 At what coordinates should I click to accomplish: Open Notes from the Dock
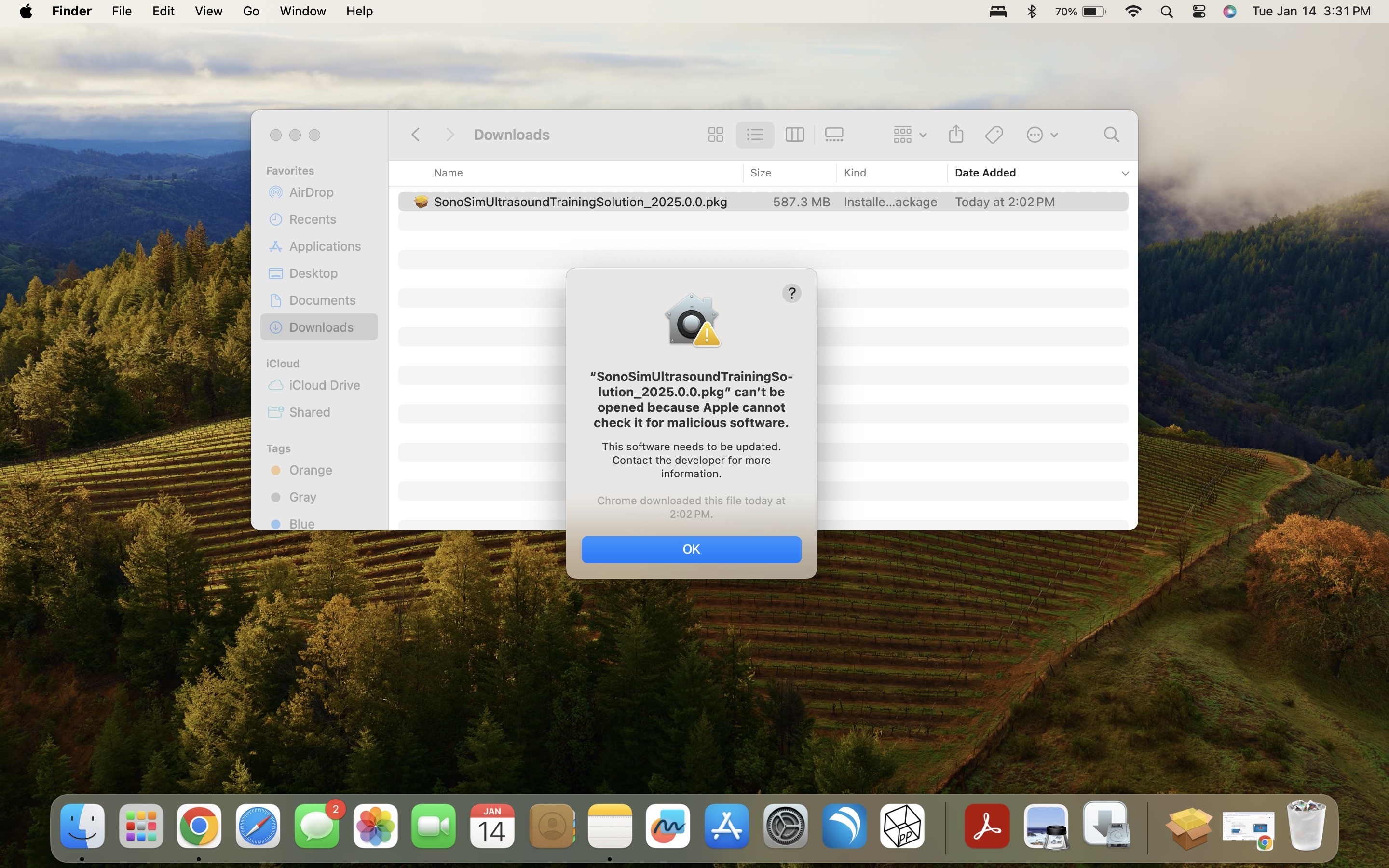click(610, 827)
